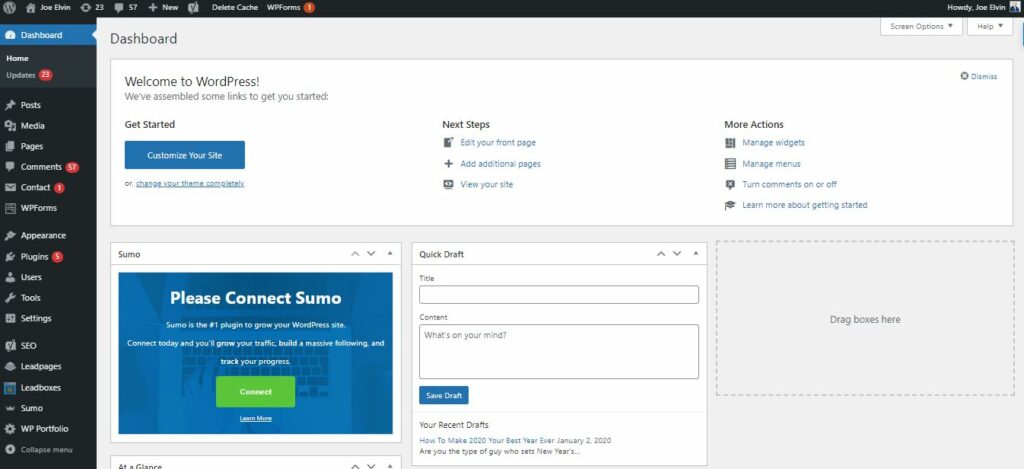1024x469 pixels.
Task: Focus the What's on your mind content box
Action: pyautogui.click(x=559, y=351)
